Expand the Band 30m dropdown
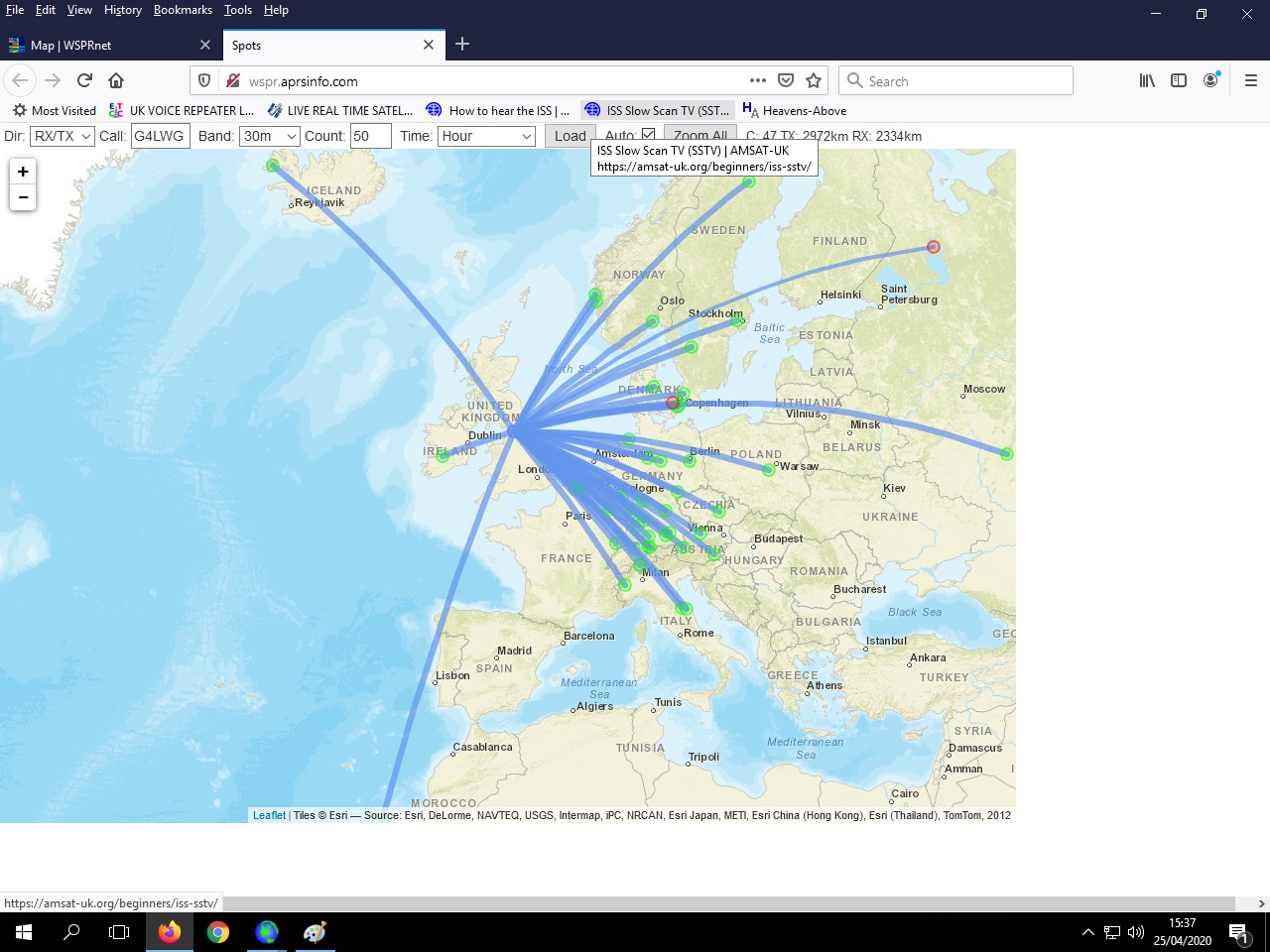This screenshot has height=952, width=1270. click(270, 136)
